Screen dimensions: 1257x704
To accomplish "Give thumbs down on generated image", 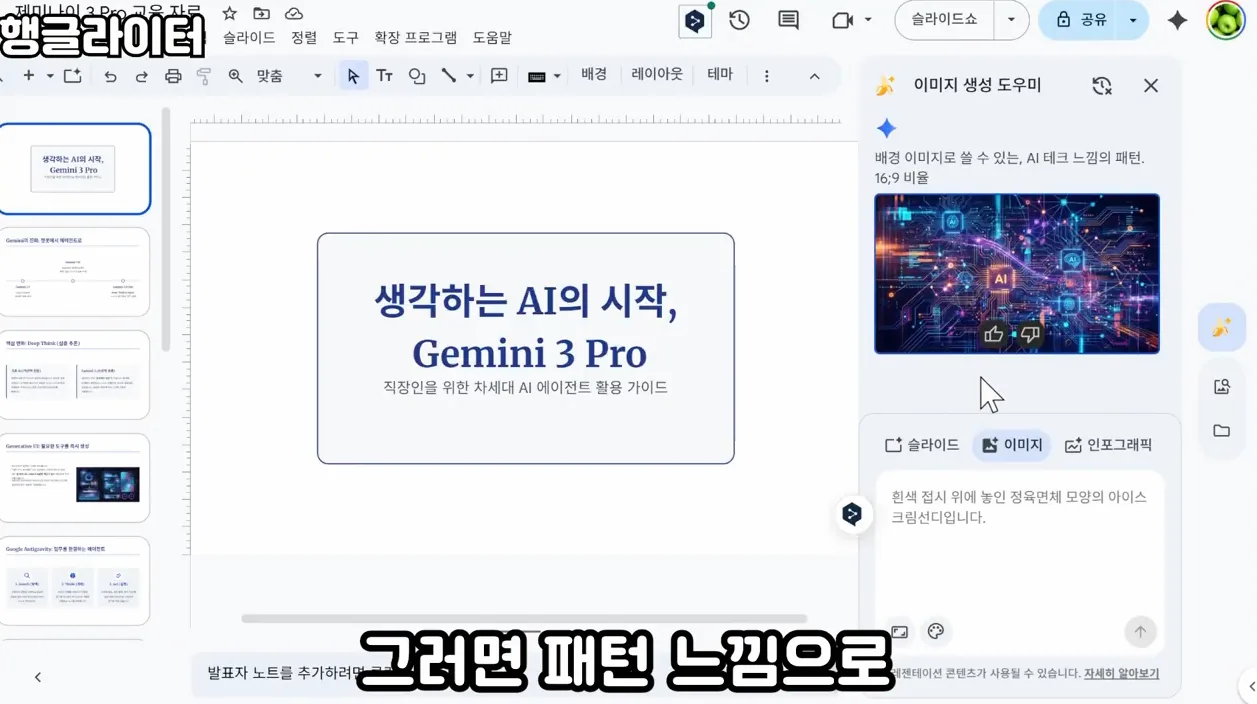I will point(1030,335).
